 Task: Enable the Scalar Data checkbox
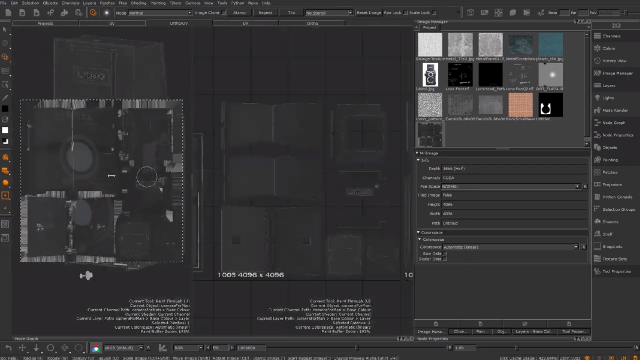(445, 259)
